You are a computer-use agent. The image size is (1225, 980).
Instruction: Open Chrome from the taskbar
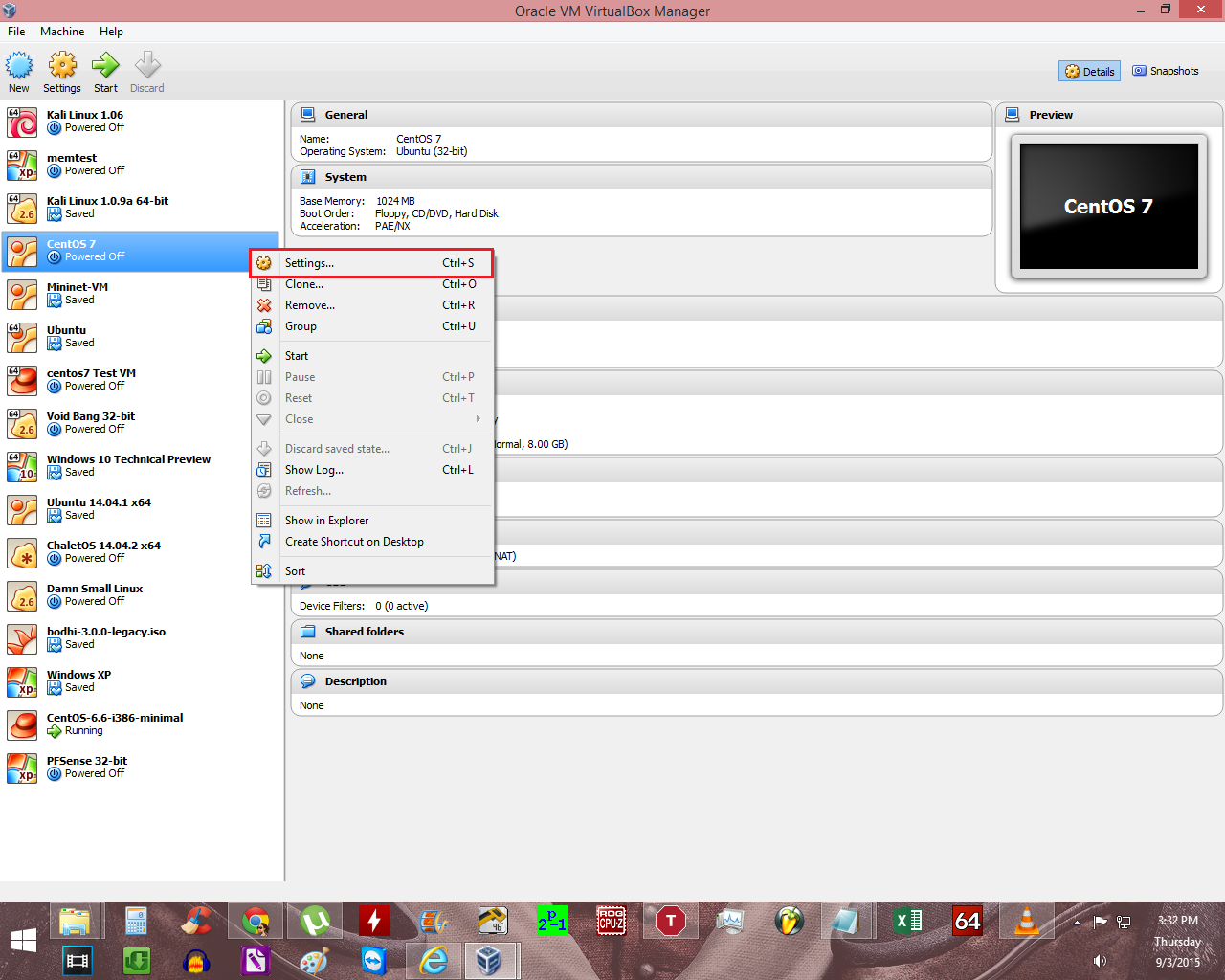256,922
